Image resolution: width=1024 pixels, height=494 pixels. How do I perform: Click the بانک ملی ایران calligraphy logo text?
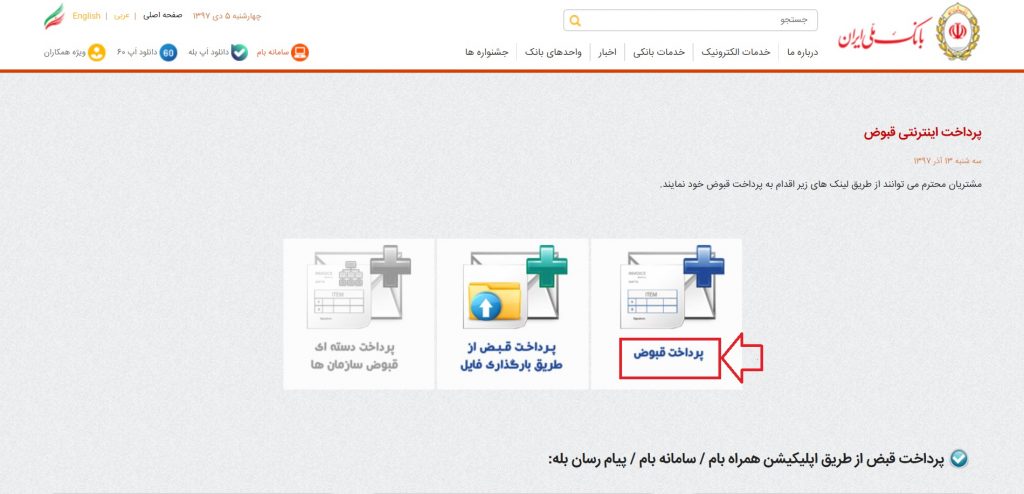[886, 34]
